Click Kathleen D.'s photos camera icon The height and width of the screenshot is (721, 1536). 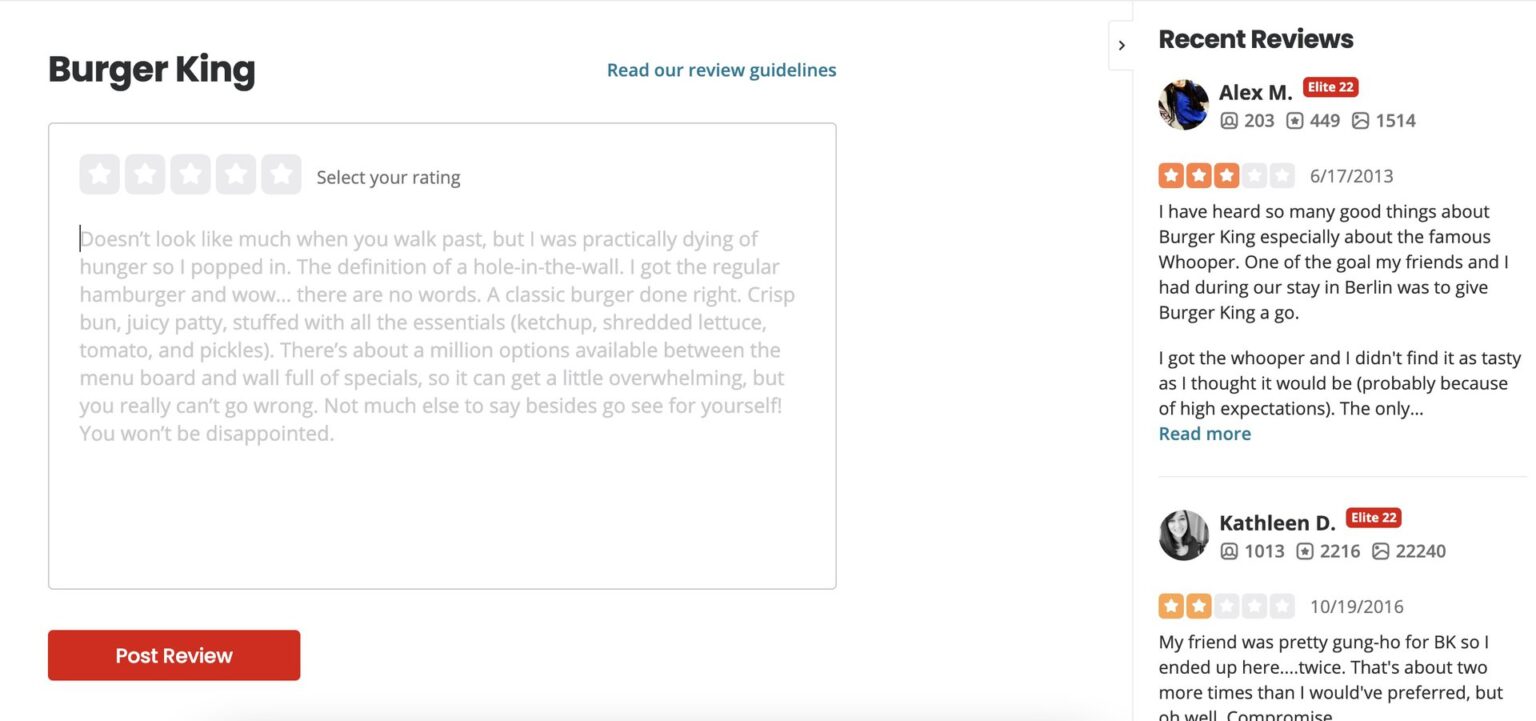coord(1383,551)
